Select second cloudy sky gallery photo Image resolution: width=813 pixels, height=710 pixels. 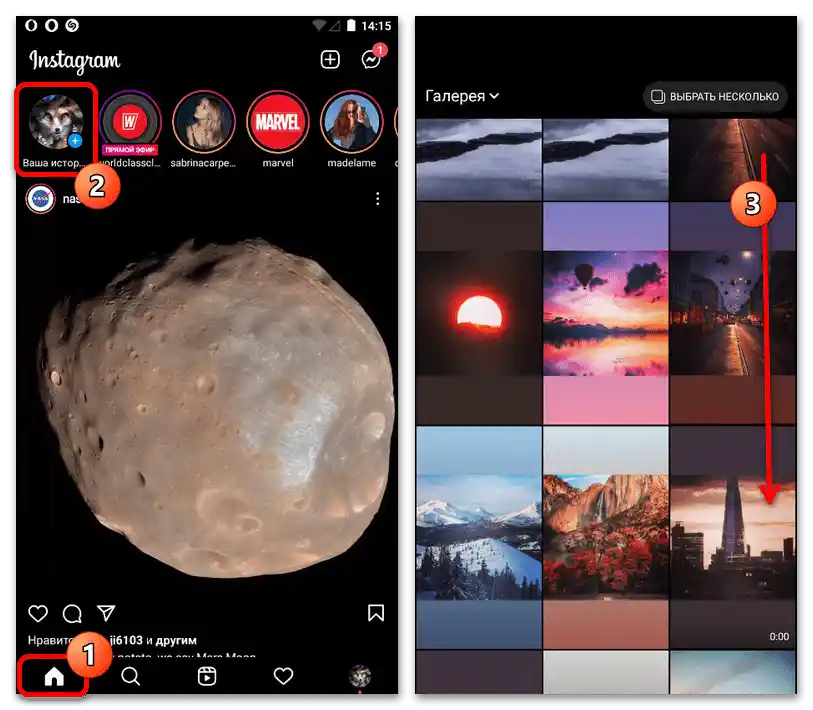606,159
